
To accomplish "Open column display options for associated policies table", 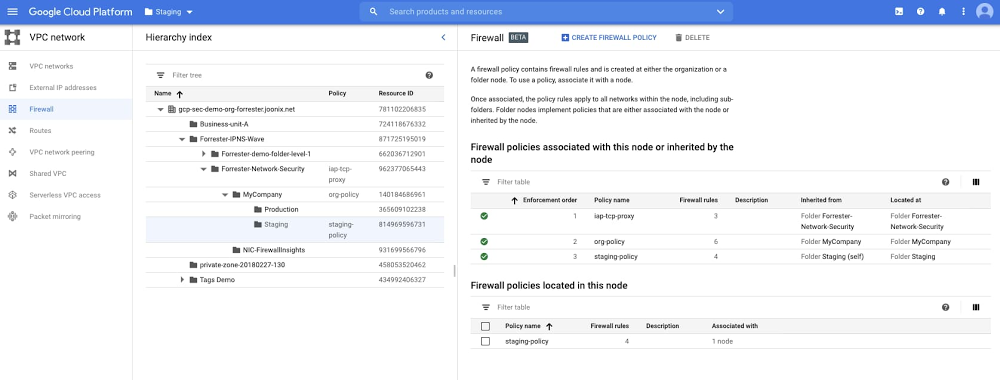I will [976, 182].
